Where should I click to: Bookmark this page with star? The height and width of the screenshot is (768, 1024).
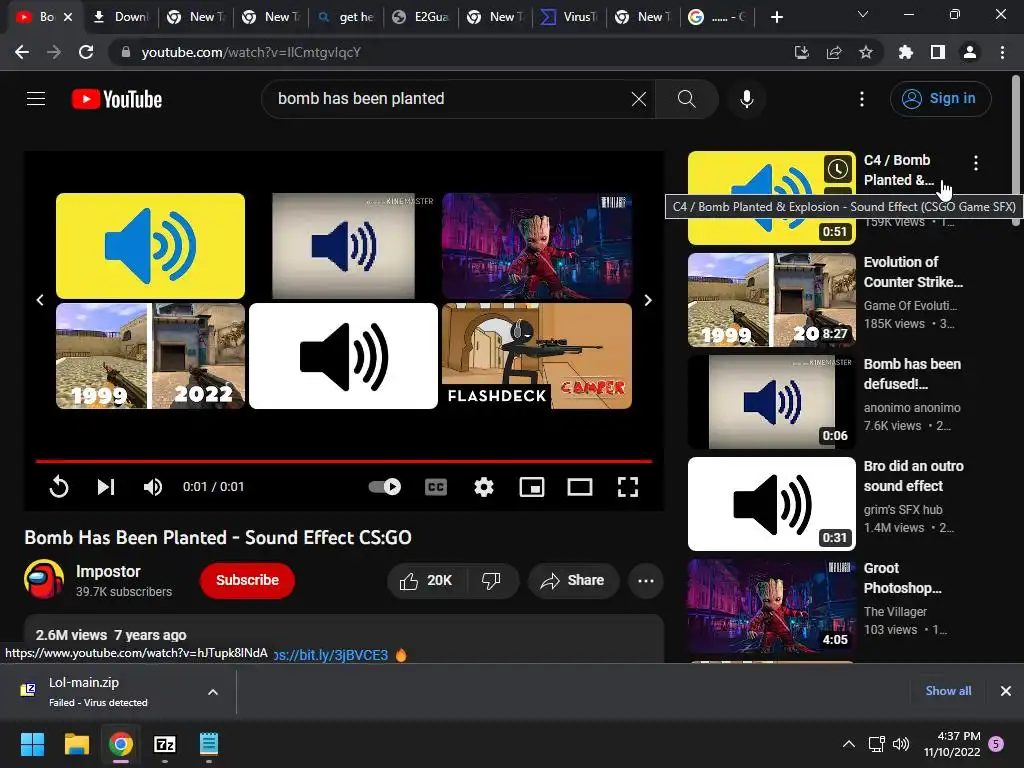pos(866,52)
